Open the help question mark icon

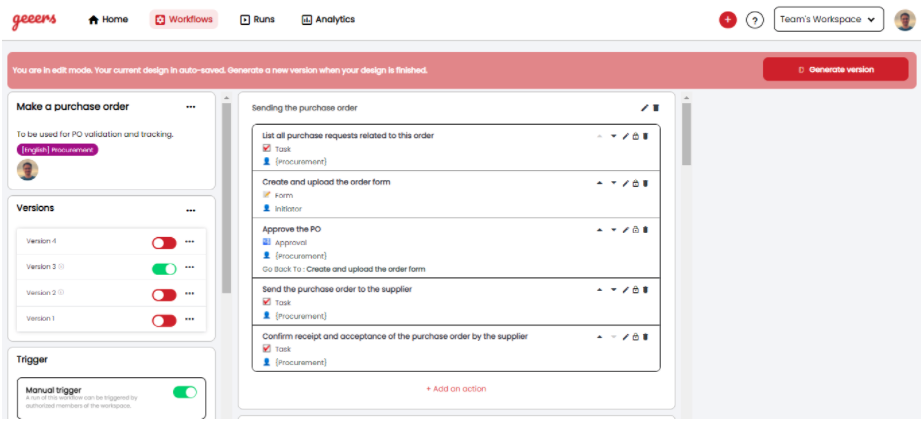pyautogui.click(x=755, y=20)
